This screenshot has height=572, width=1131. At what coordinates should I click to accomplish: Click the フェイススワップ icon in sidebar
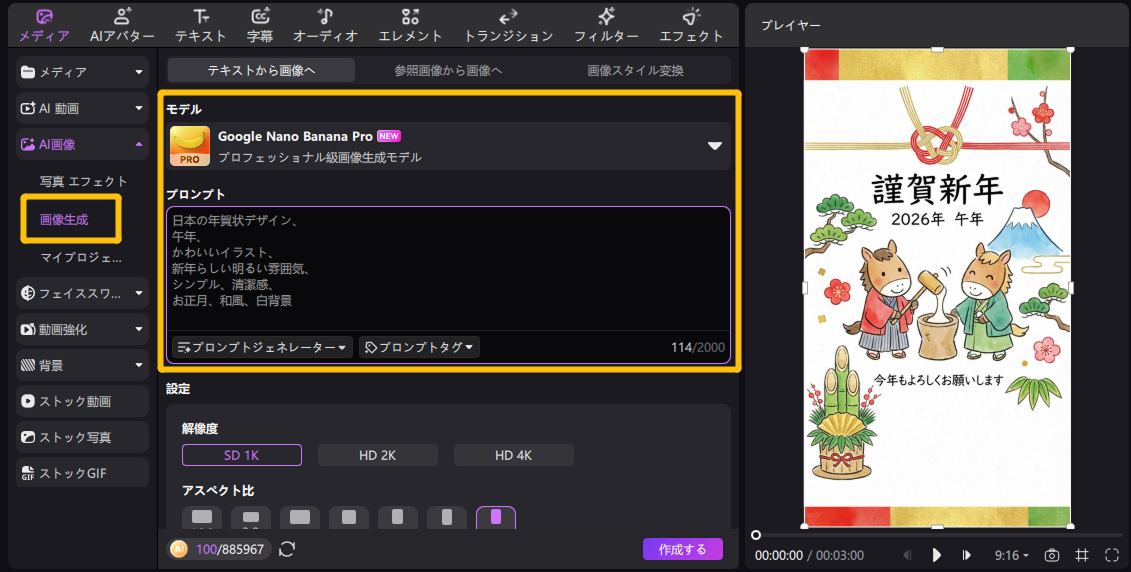tap(28, 293)
